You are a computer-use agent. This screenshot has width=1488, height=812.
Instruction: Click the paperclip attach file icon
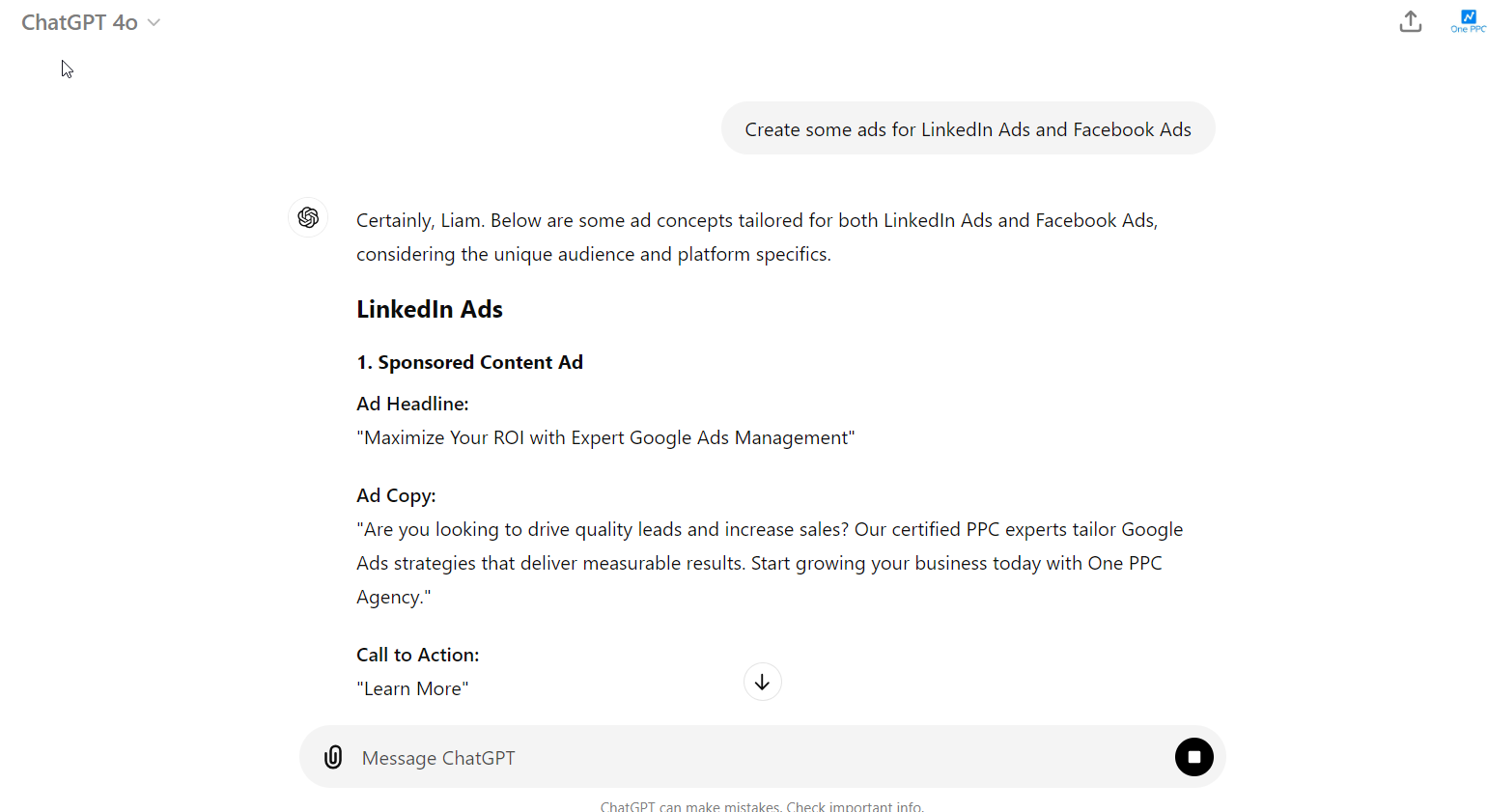tap(333, 757)
